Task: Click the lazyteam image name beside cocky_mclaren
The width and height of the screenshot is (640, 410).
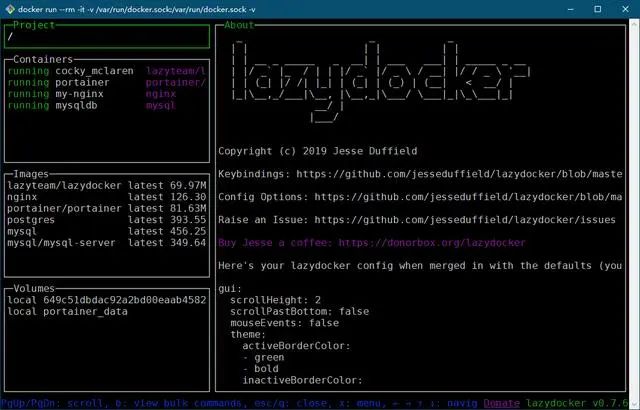Action: (176, 71)
